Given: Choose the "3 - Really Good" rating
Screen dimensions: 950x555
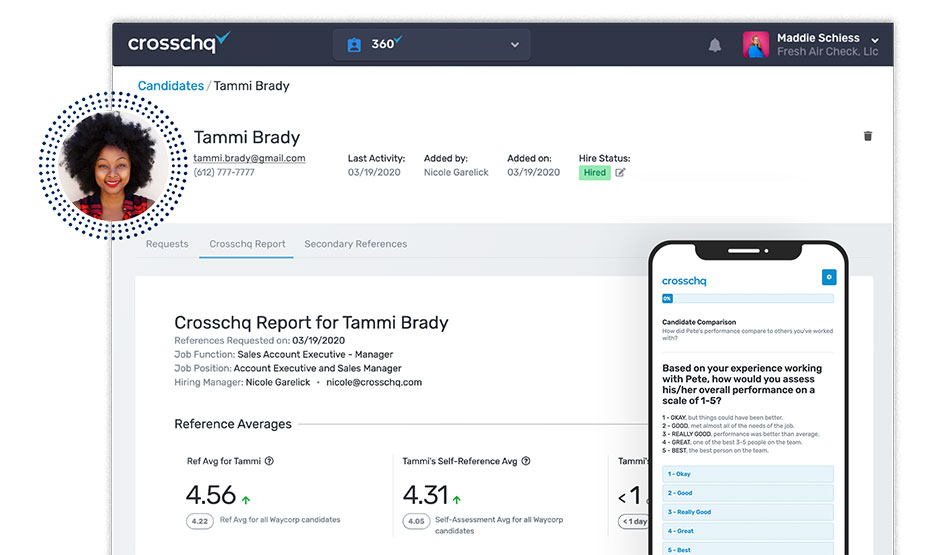Looking at the screenshot, I should tap(747, 512).
